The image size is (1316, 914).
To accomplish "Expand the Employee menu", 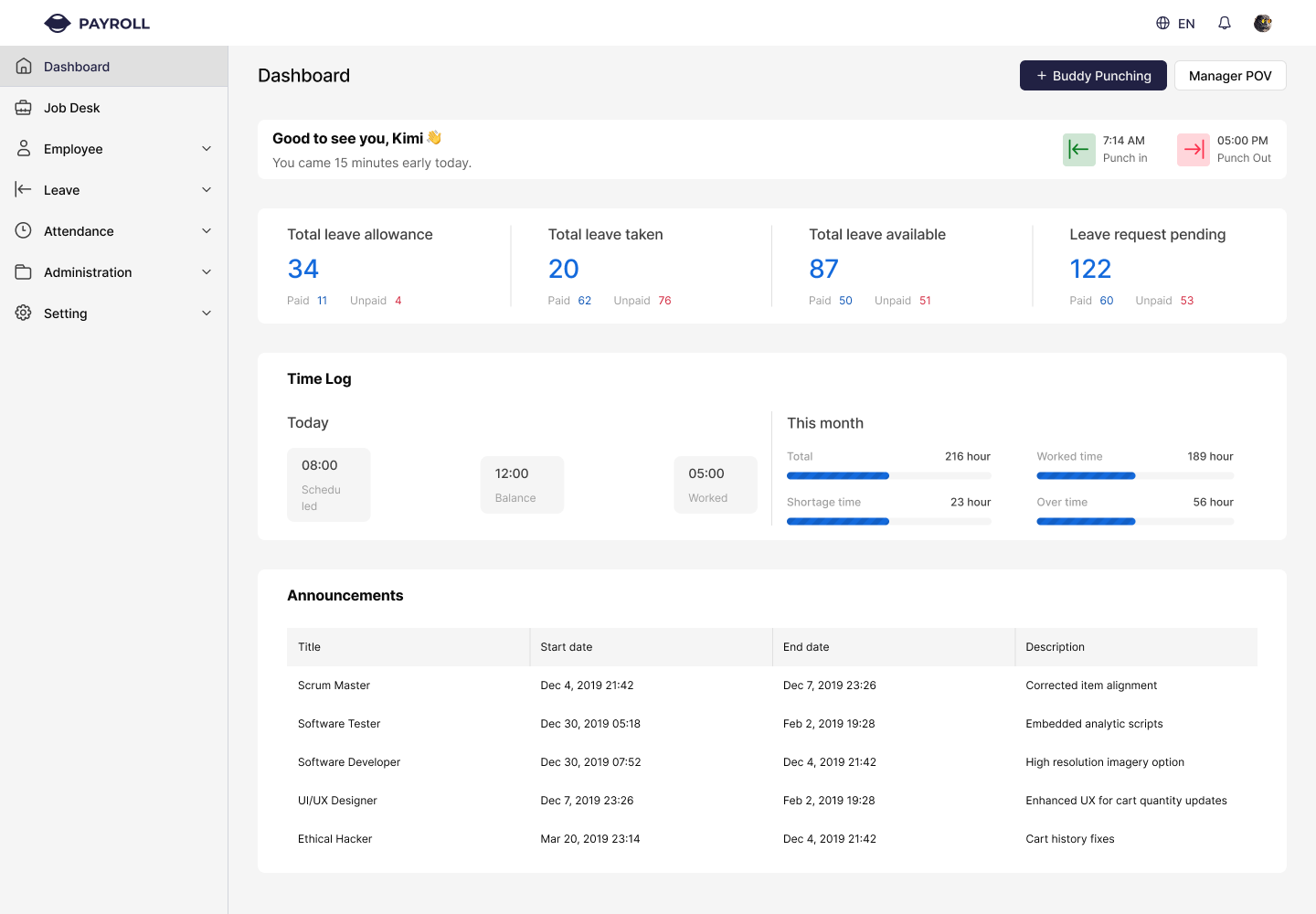I will point(206,148).
